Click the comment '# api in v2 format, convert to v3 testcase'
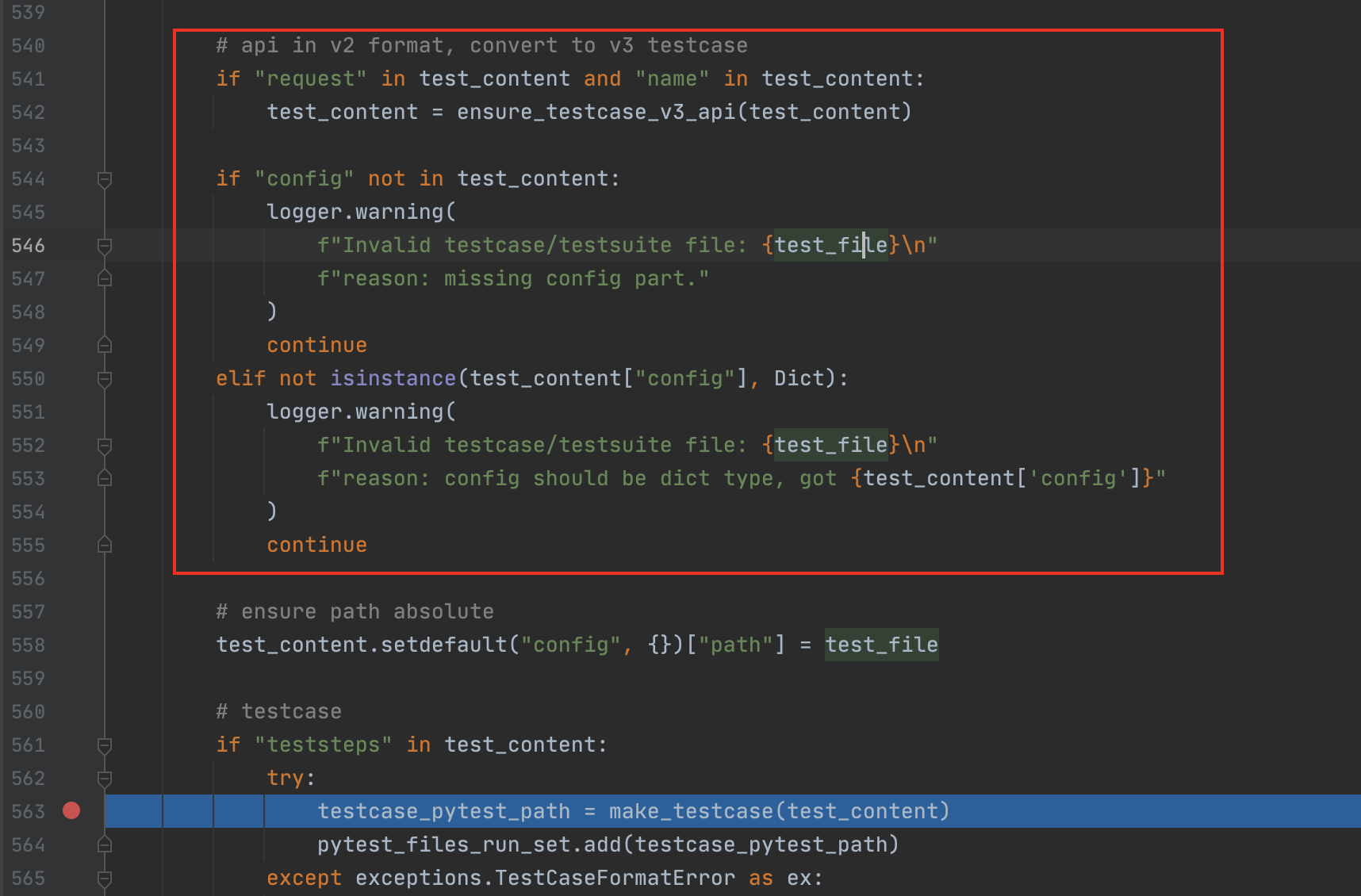Viewport: 1361px width, 896px height. tap(481, 45)
